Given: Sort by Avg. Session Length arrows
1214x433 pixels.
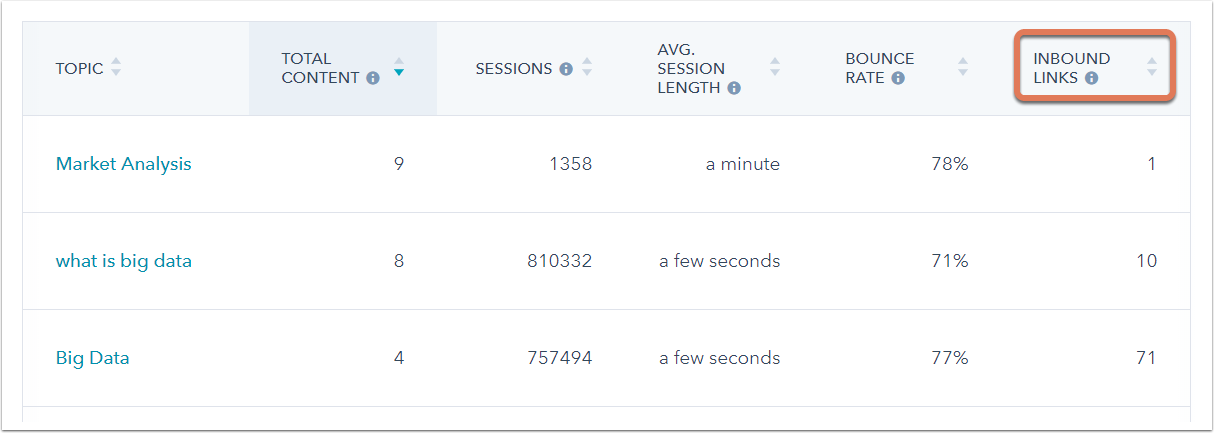Looking at the screenshot, I should [774, 67].
